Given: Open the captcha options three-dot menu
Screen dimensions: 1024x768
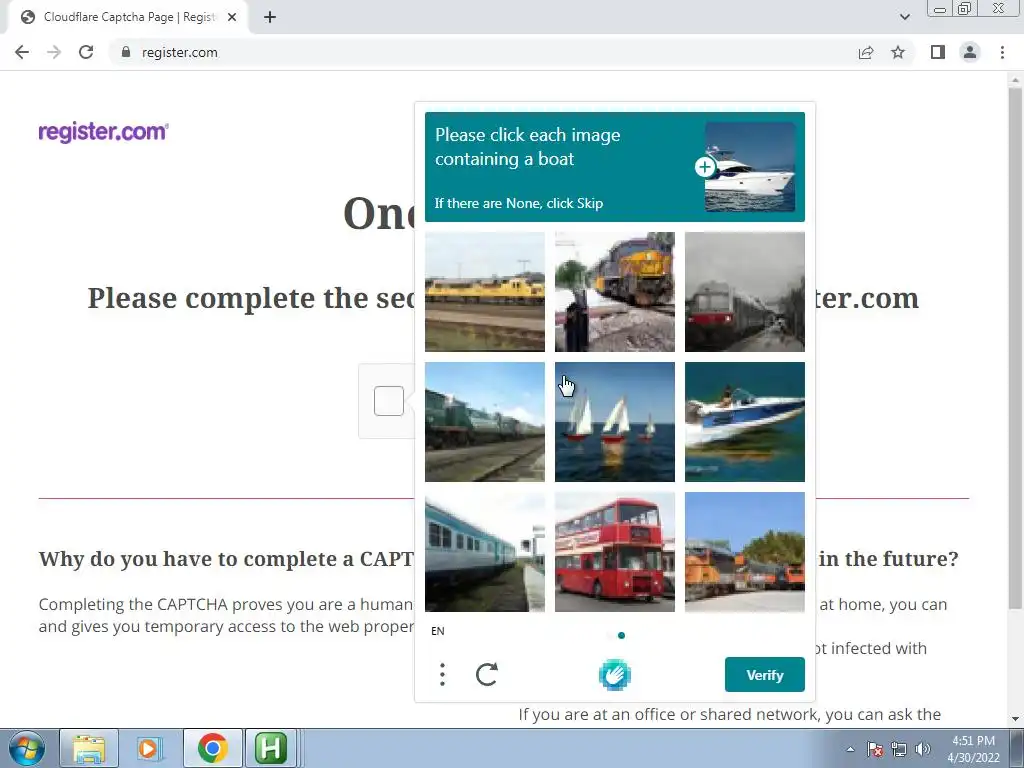Looking at the screenshot, I should [442, 675].
